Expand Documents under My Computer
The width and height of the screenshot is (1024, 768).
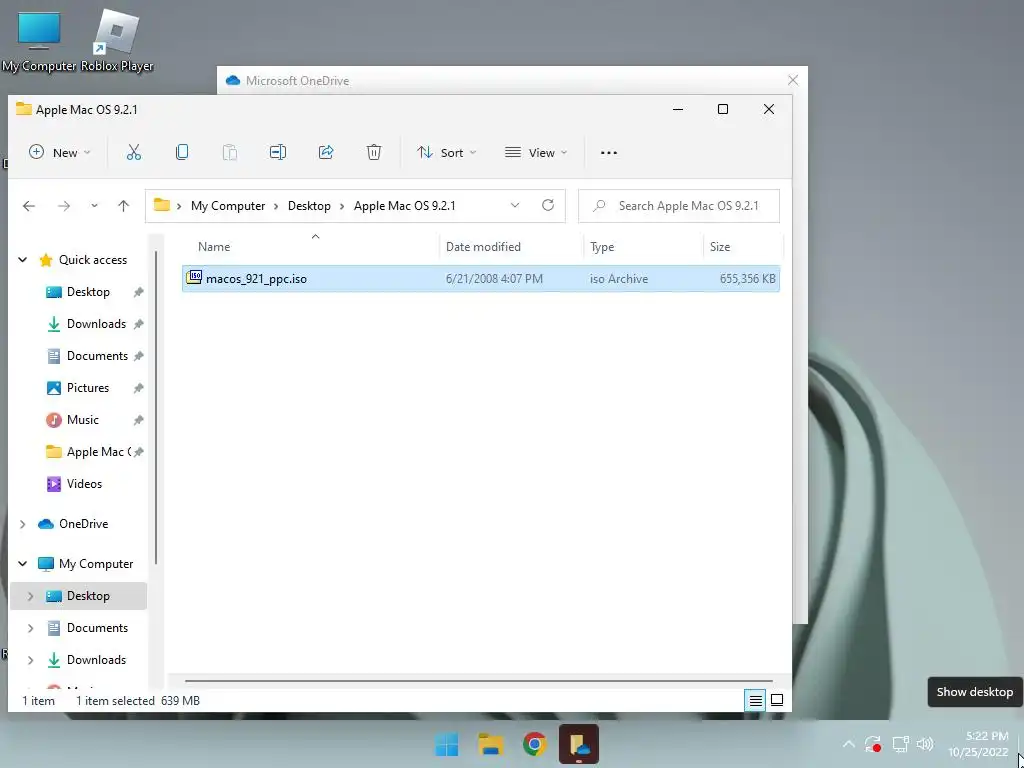[30, 628]
